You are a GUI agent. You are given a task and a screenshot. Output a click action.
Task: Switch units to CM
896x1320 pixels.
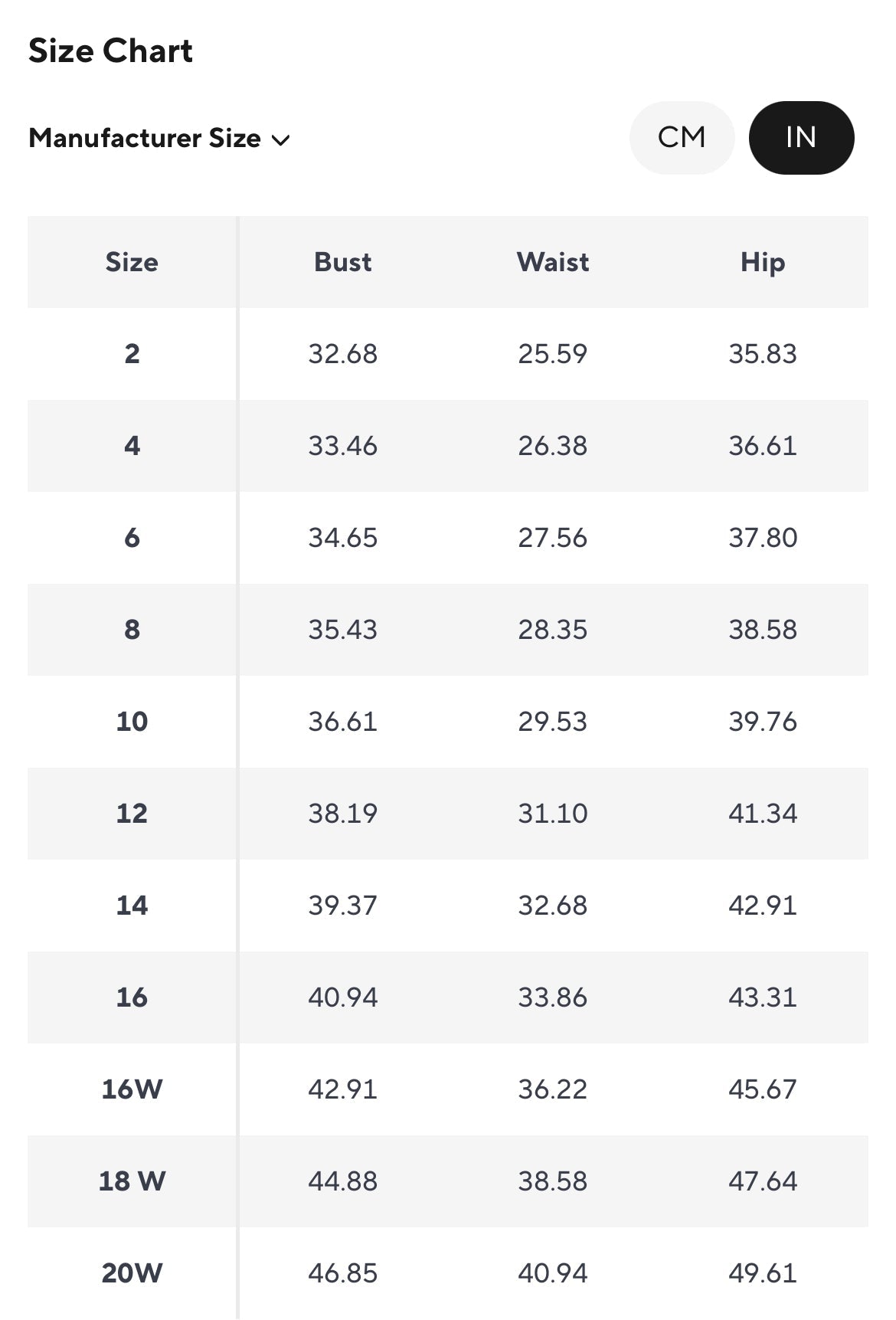682,138
